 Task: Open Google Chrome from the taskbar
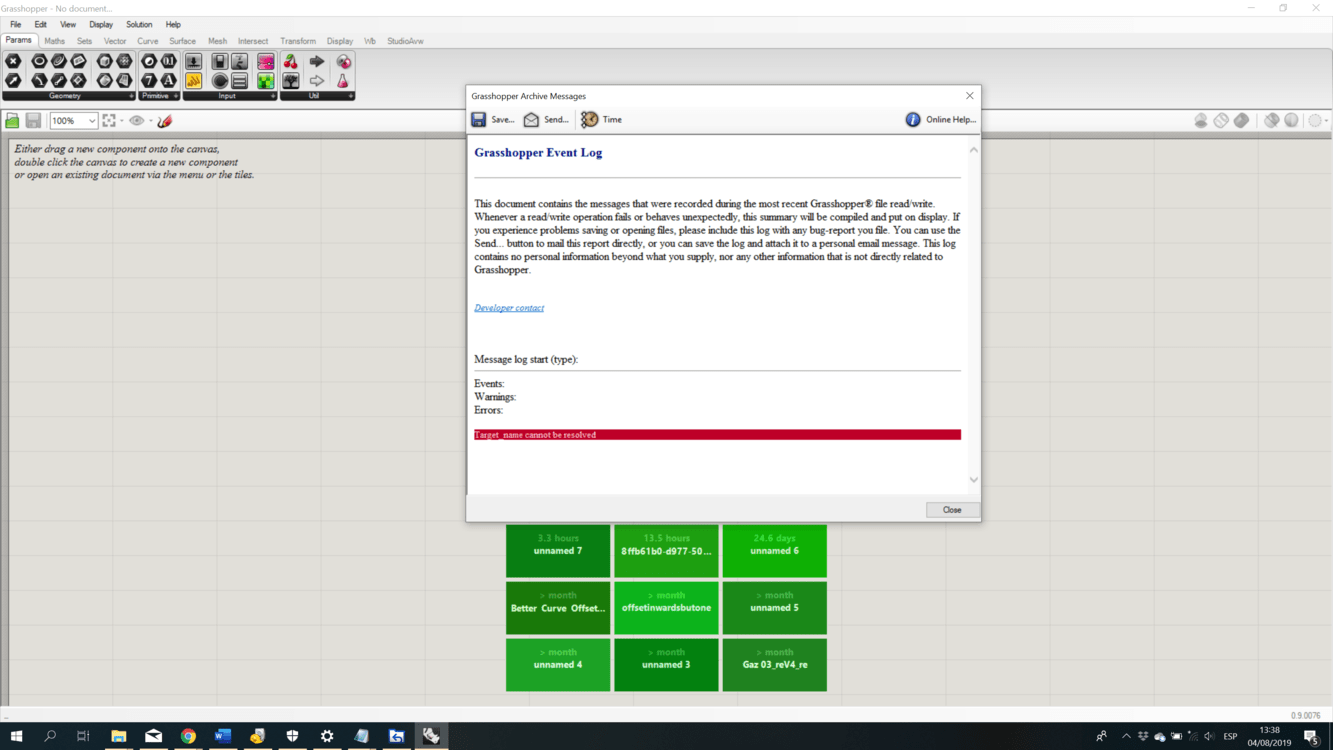tap(188, 736)
